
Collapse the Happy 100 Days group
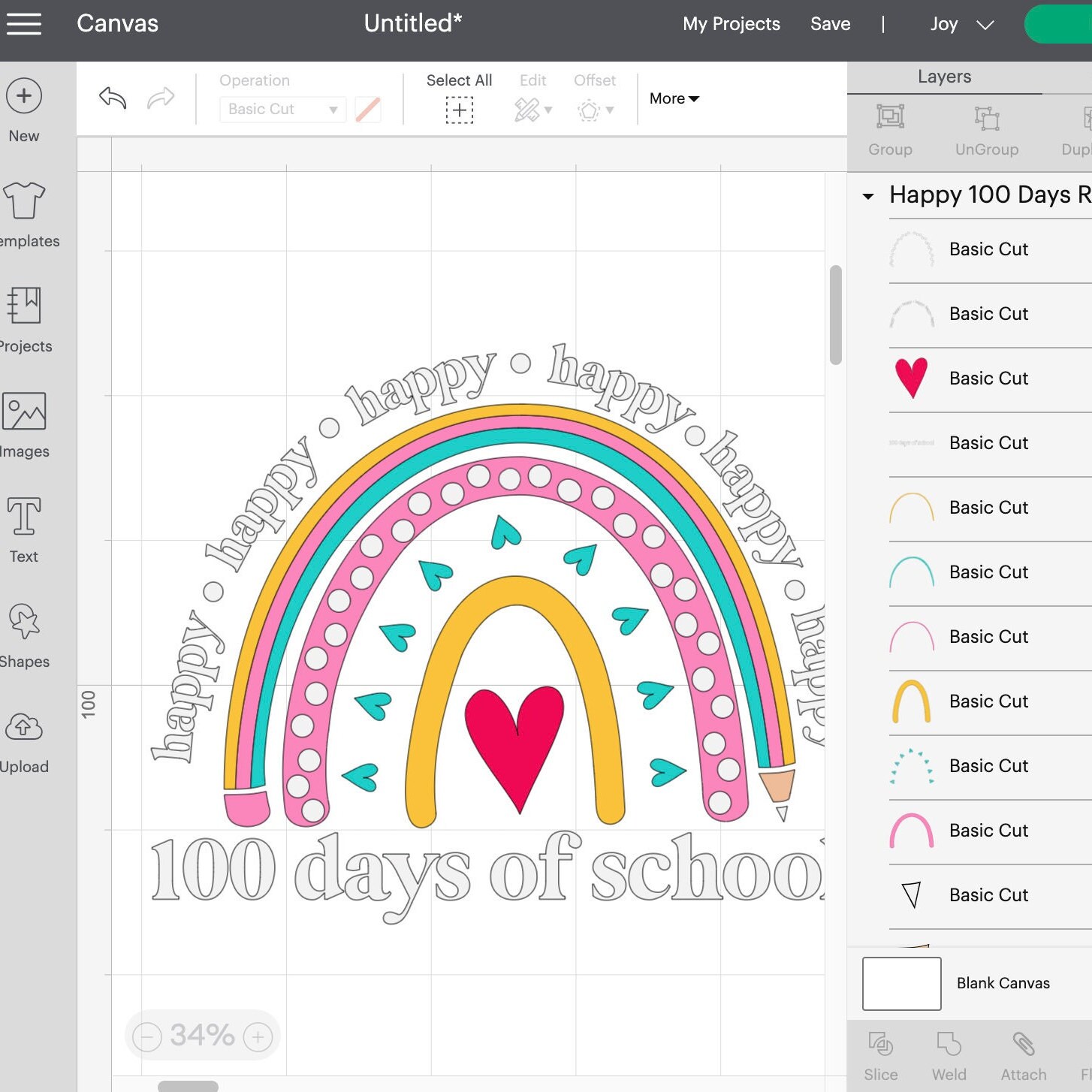tap(868, 196)
